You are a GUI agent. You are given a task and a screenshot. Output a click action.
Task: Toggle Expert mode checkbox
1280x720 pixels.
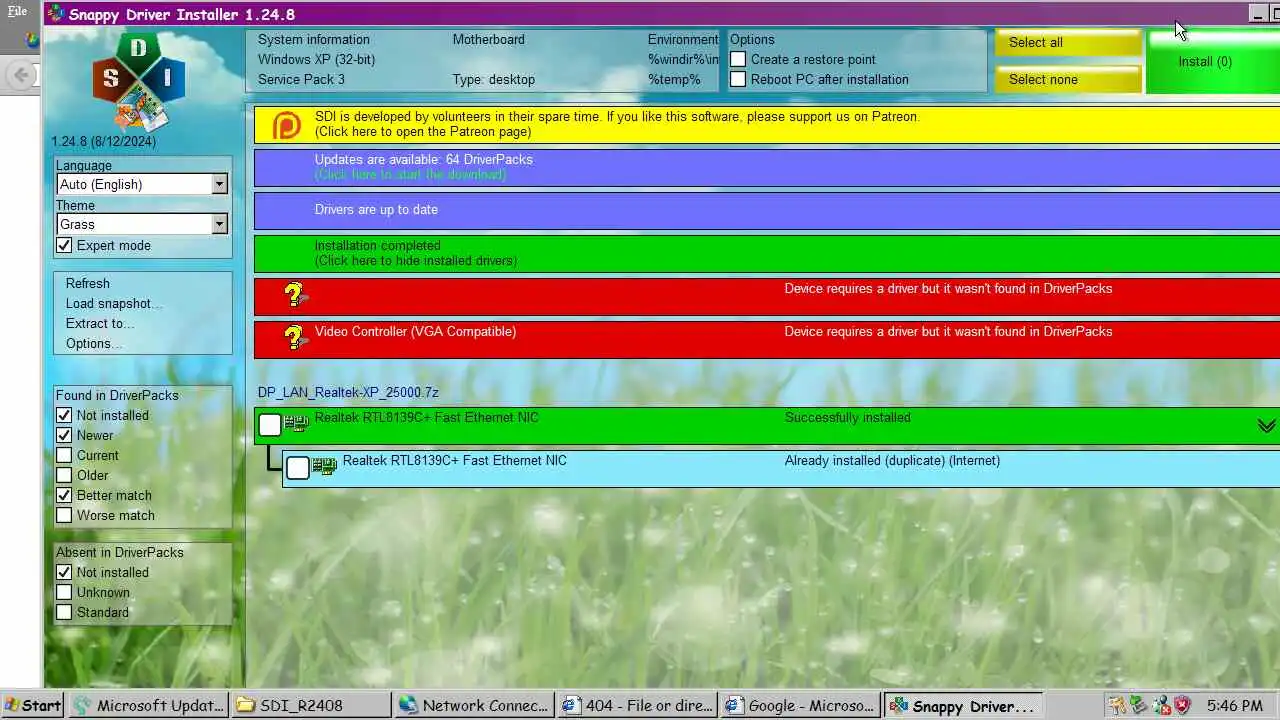coord(64,245)
